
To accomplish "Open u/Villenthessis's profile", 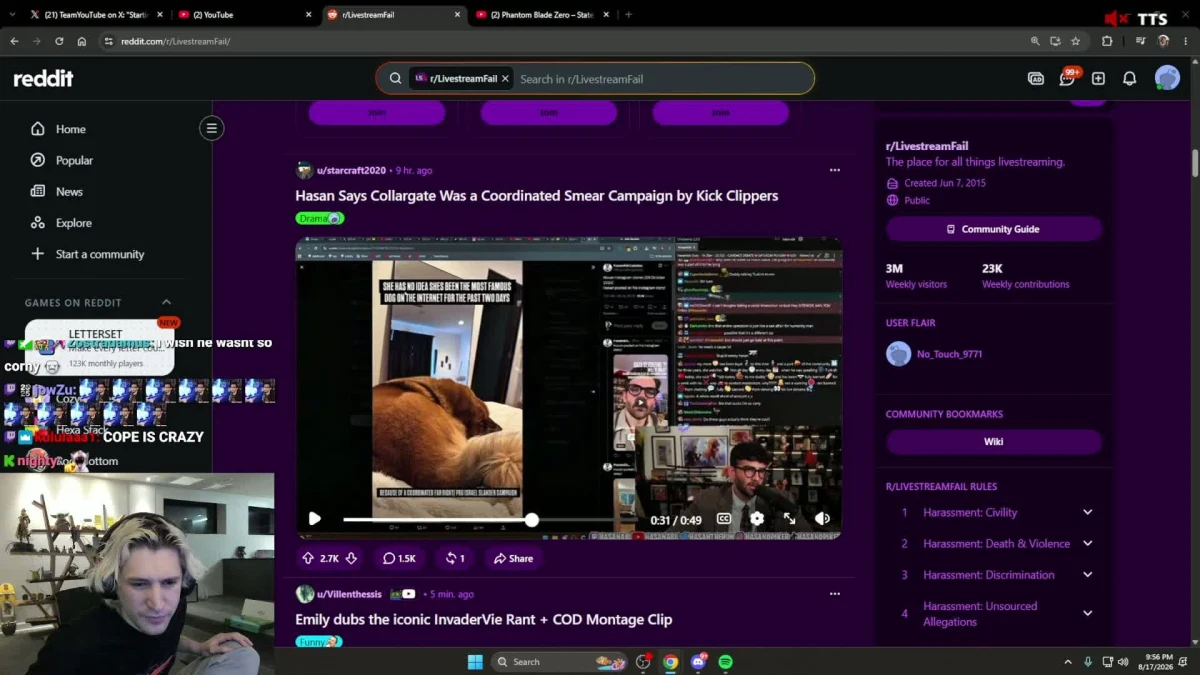I will click(x=351, y=594).
